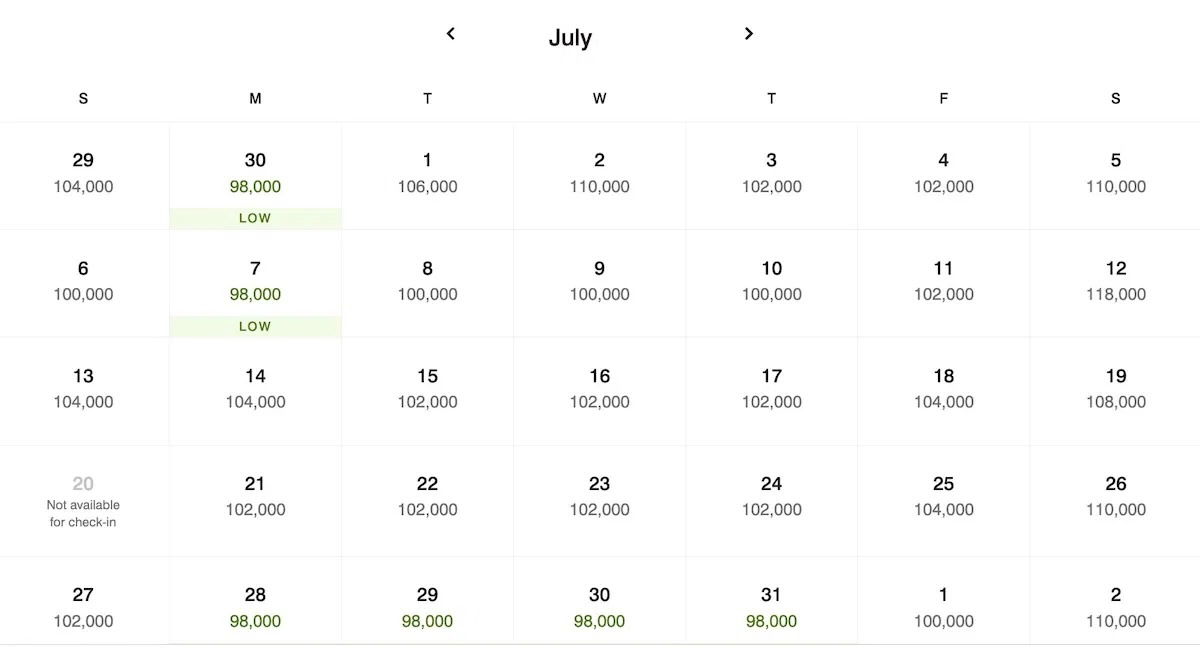This screenshot has width=1200, height=648.
Task: Click July 17 Thursday date
Action: coord(771,389)
